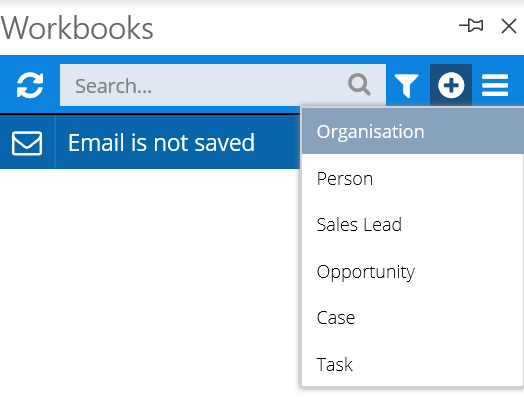This screenshot has height=397, width=524.
Task: Click the plus add-record icon
Action: [x=451, y=85]
